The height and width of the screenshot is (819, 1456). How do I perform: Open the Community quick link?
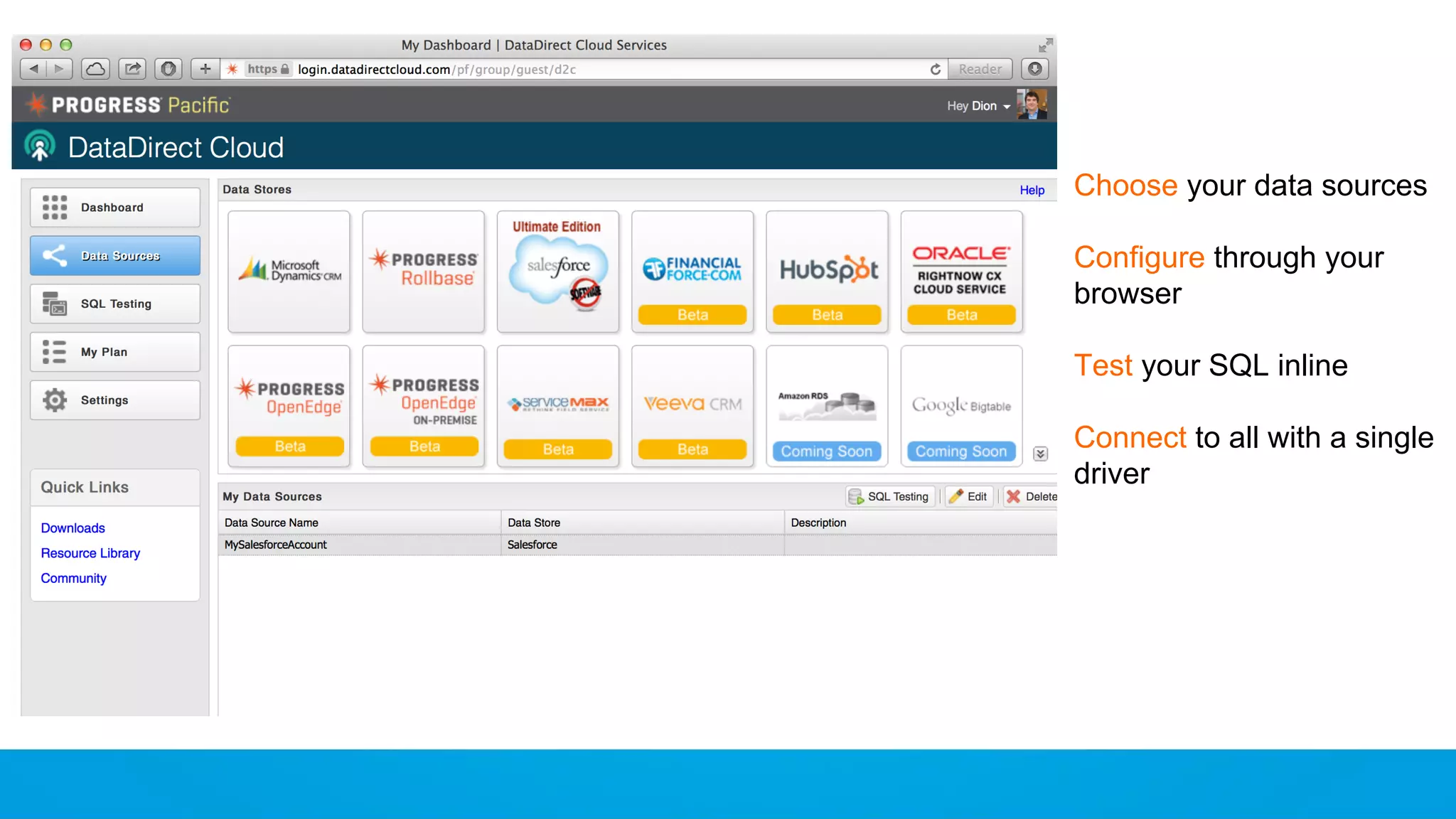click(73, 578)
